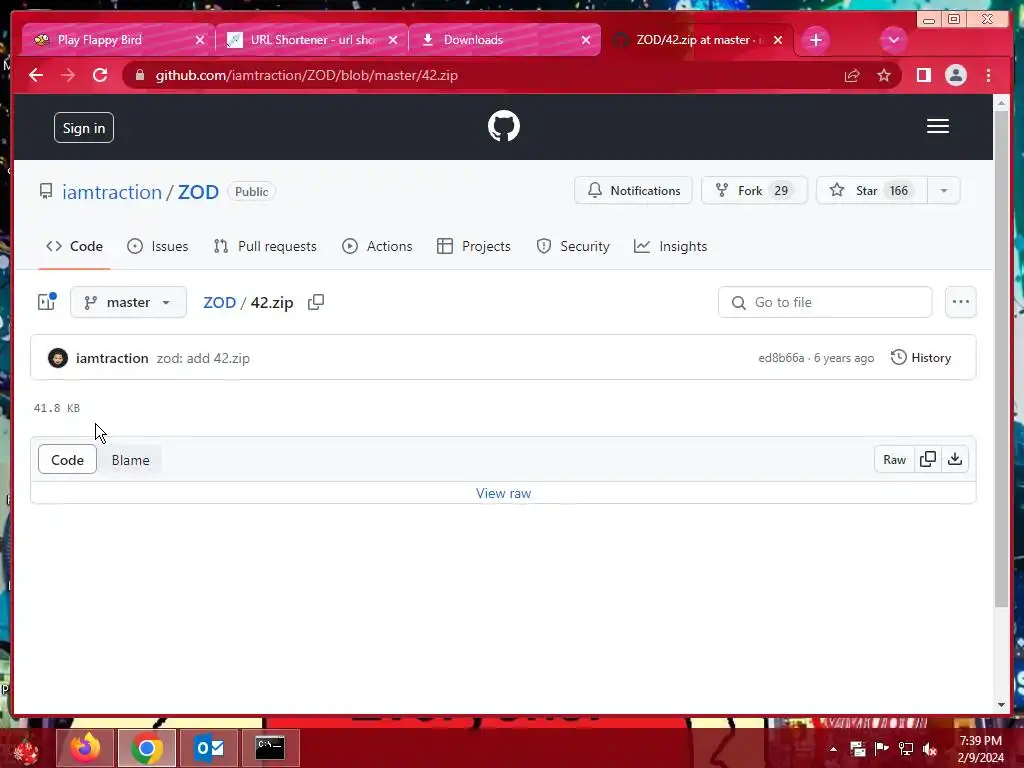Open the taskbar clock and date
Image resolution: width=1024 pixels, height=768 pixels.
980,749
